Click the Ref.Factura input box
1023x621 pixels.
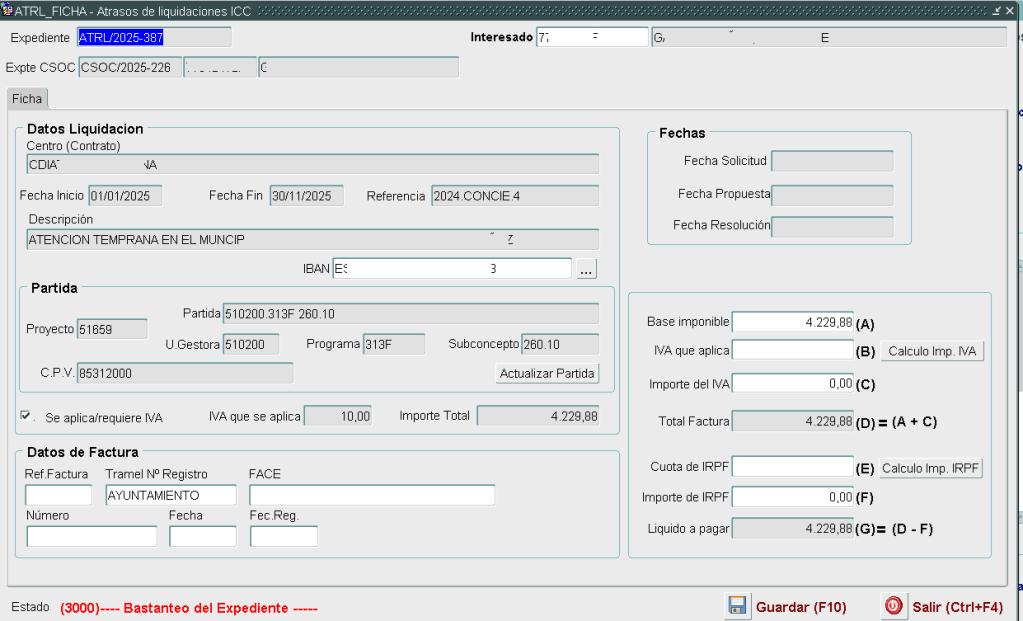[58, 495]
